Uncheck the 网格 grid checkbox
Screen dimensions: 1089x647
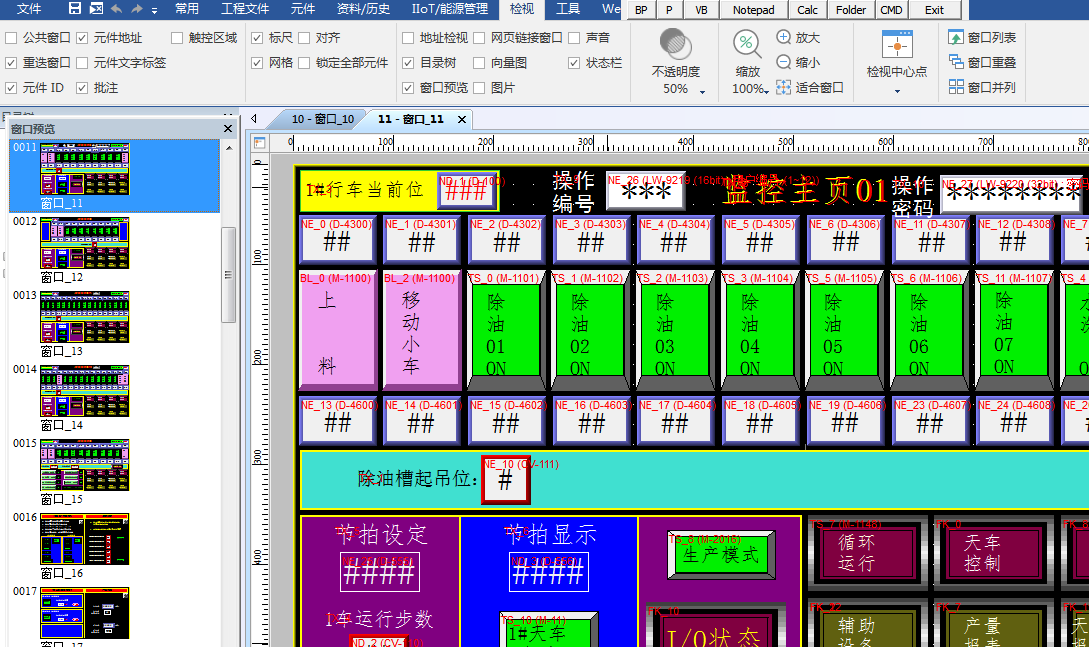pos(257,63)
